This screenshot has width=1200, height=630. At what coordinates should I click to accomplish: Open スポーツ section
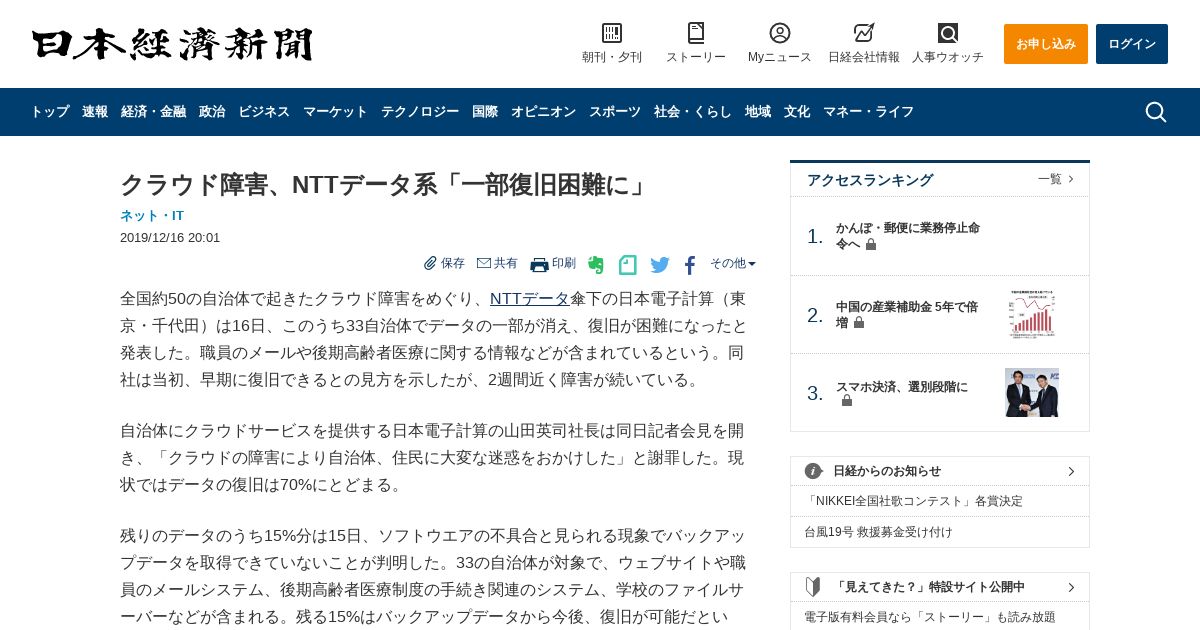point(615,112)
